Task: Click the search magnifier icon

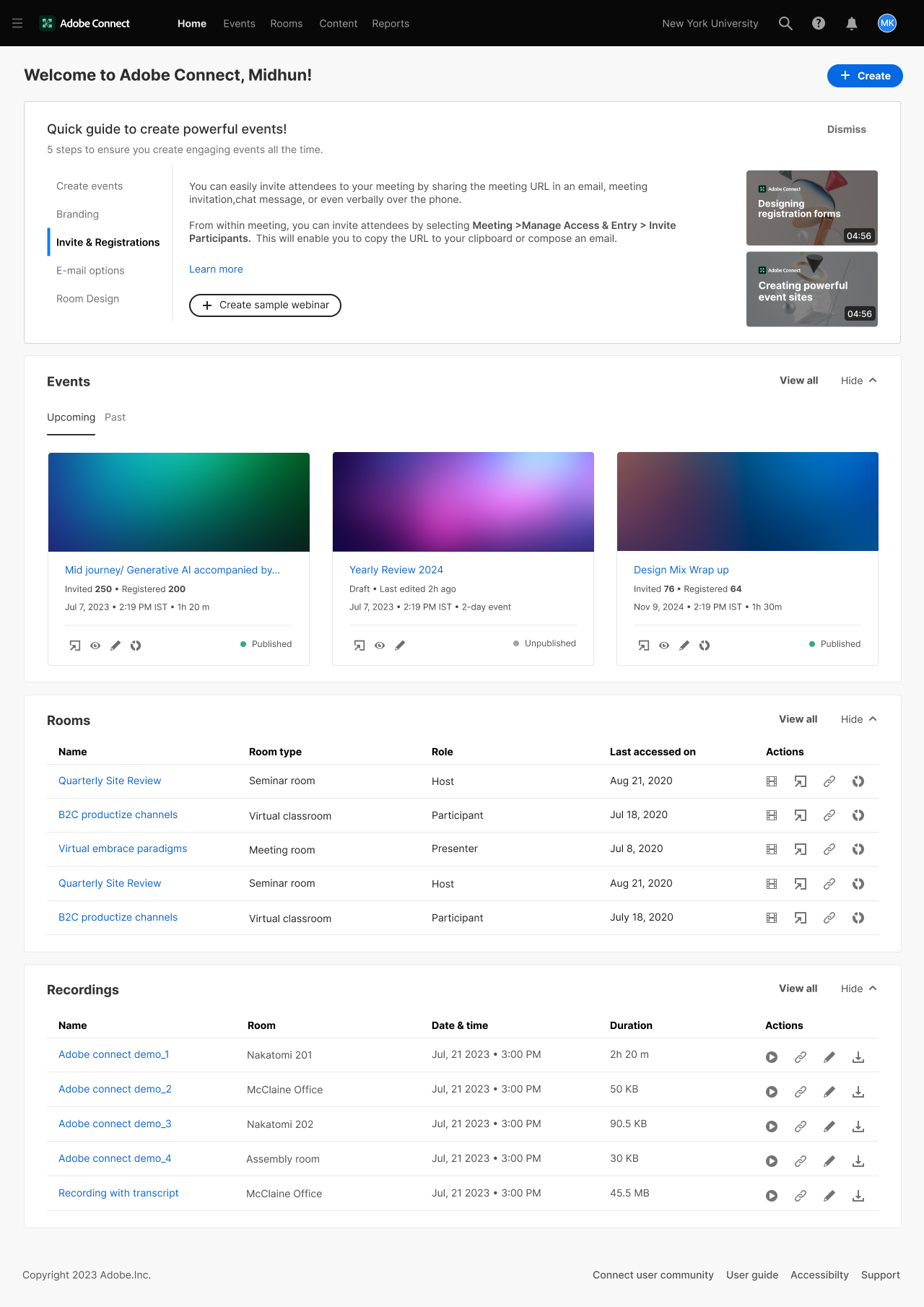Action: [785, 23]
